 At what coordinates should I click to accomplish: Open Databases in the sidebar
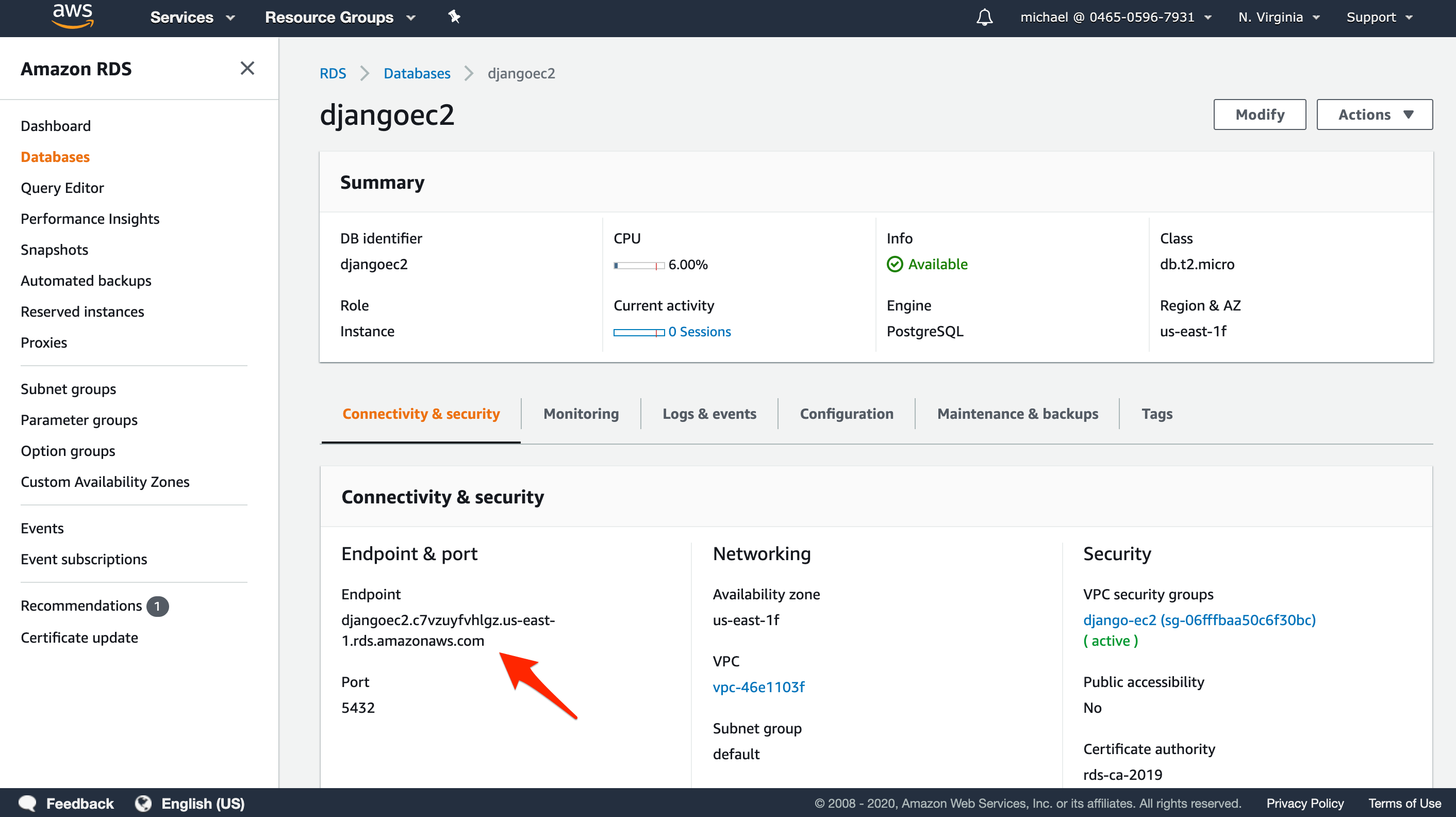click(55, 157)
